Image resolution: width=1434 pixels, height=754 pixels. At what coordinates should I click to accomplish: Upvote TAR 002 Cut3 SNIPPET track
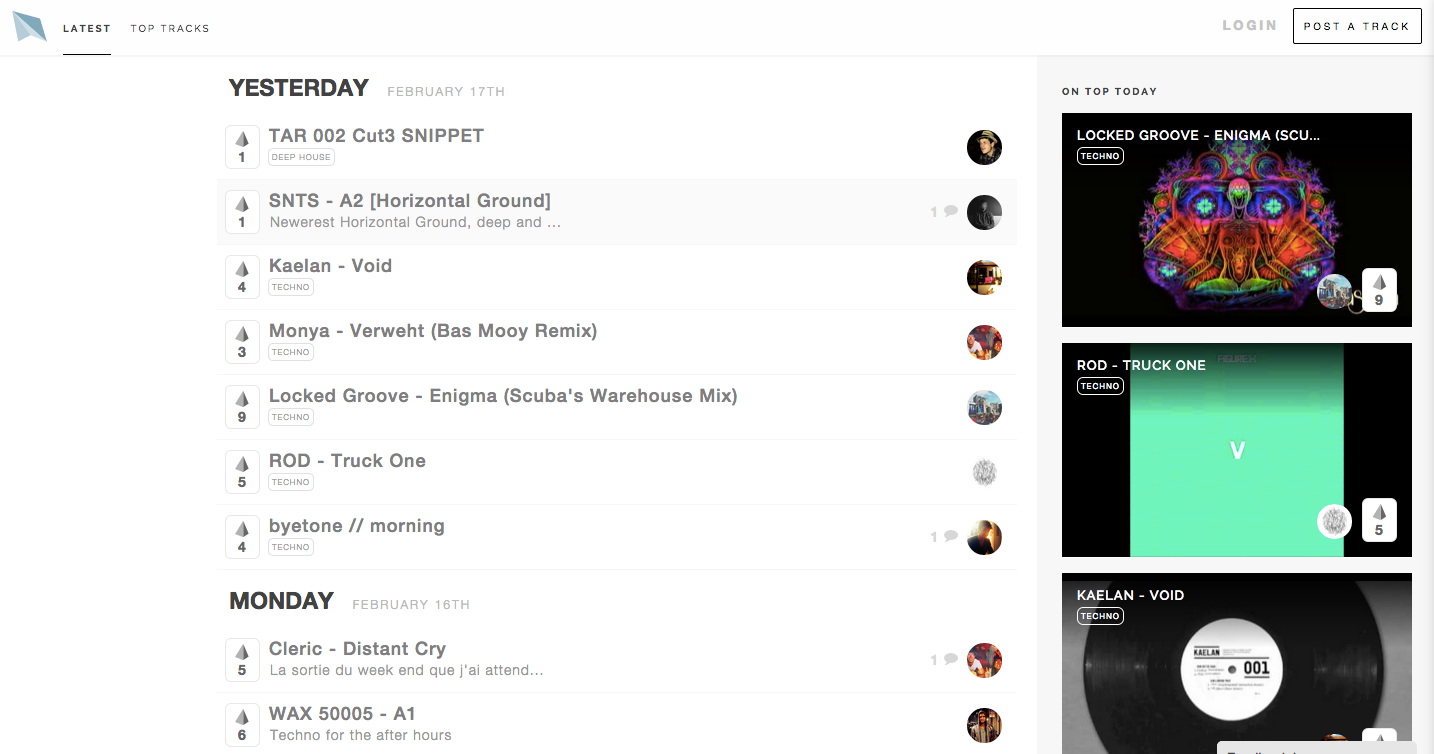pos(242,147)
